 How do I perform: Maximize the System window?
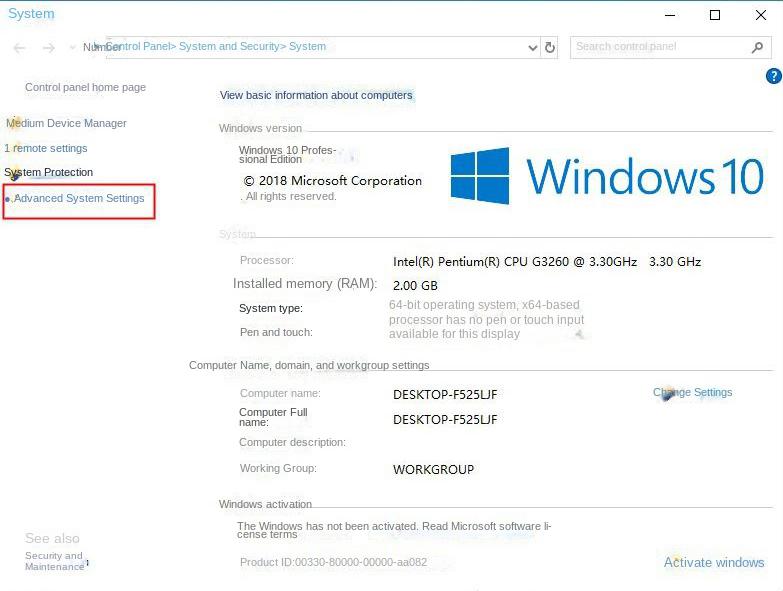click(715, 15)
